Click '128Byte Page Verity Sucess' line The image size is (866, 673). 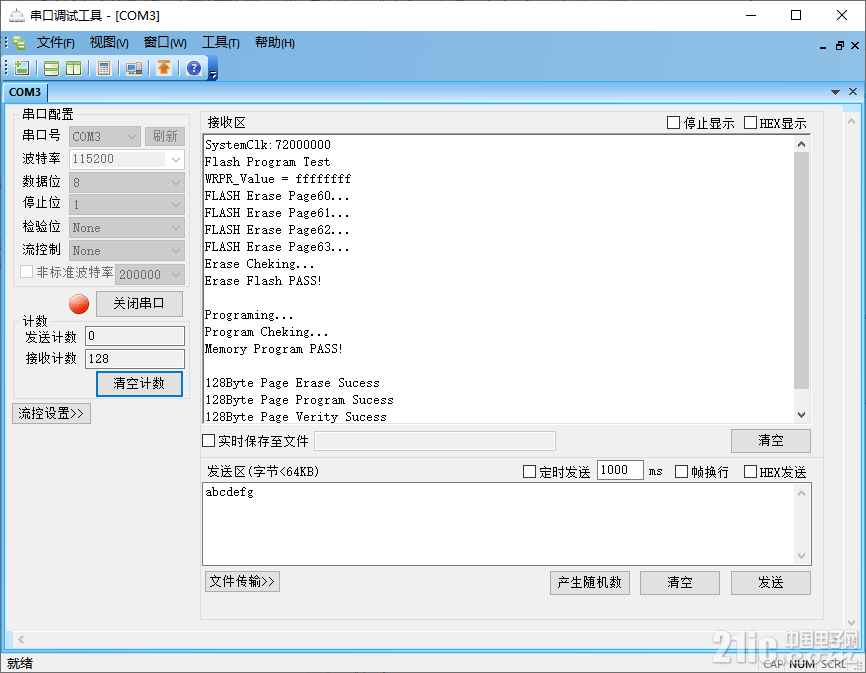[295, 417]
